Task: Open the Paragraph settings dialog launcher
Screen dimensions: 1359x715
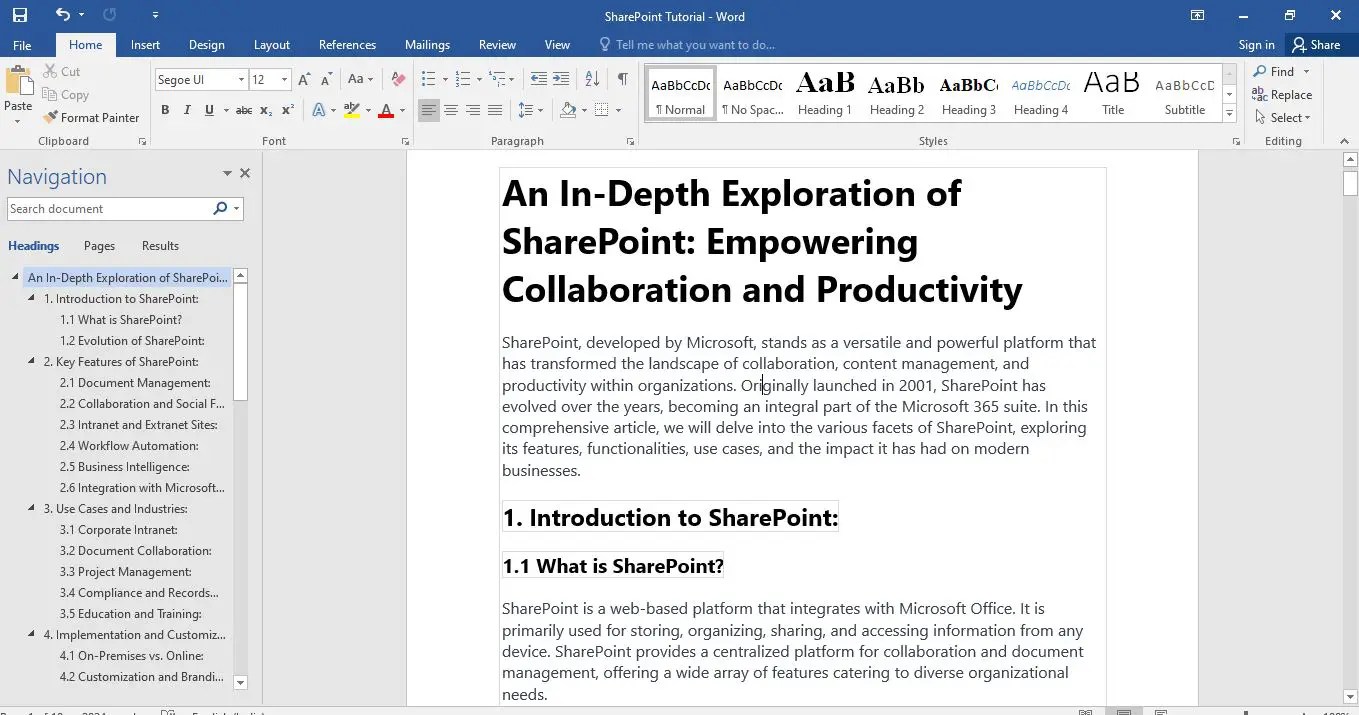Action: pos(630,141)
